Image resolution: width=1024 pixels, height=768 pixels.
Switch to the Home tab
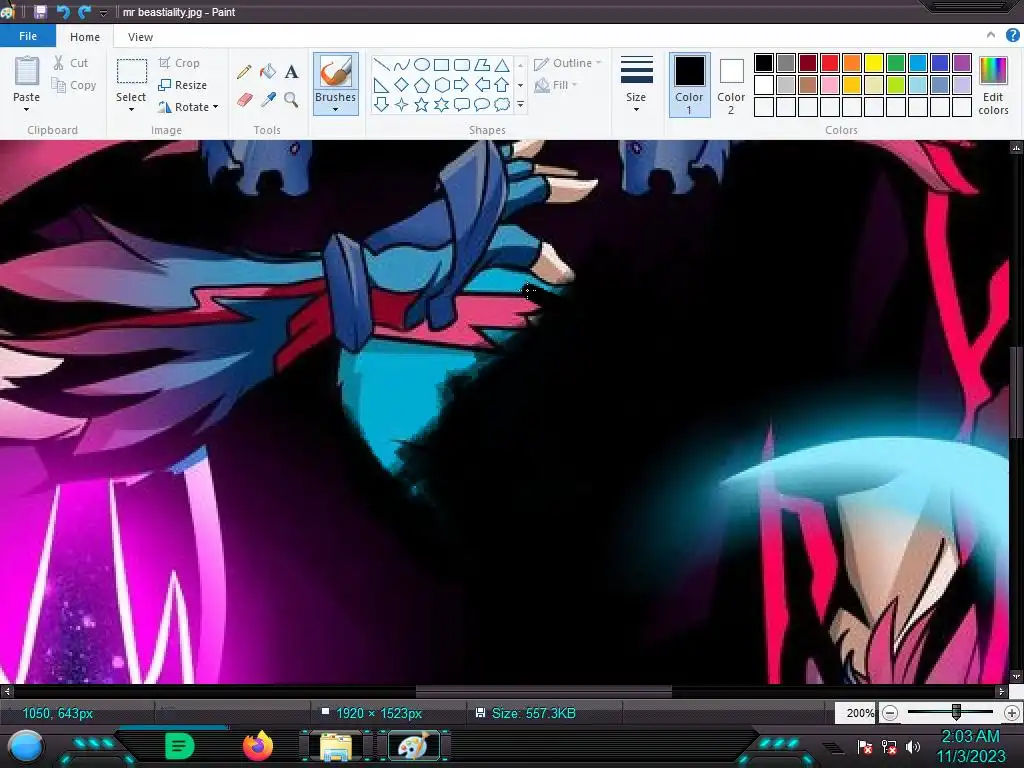click(x=85, y=37)
